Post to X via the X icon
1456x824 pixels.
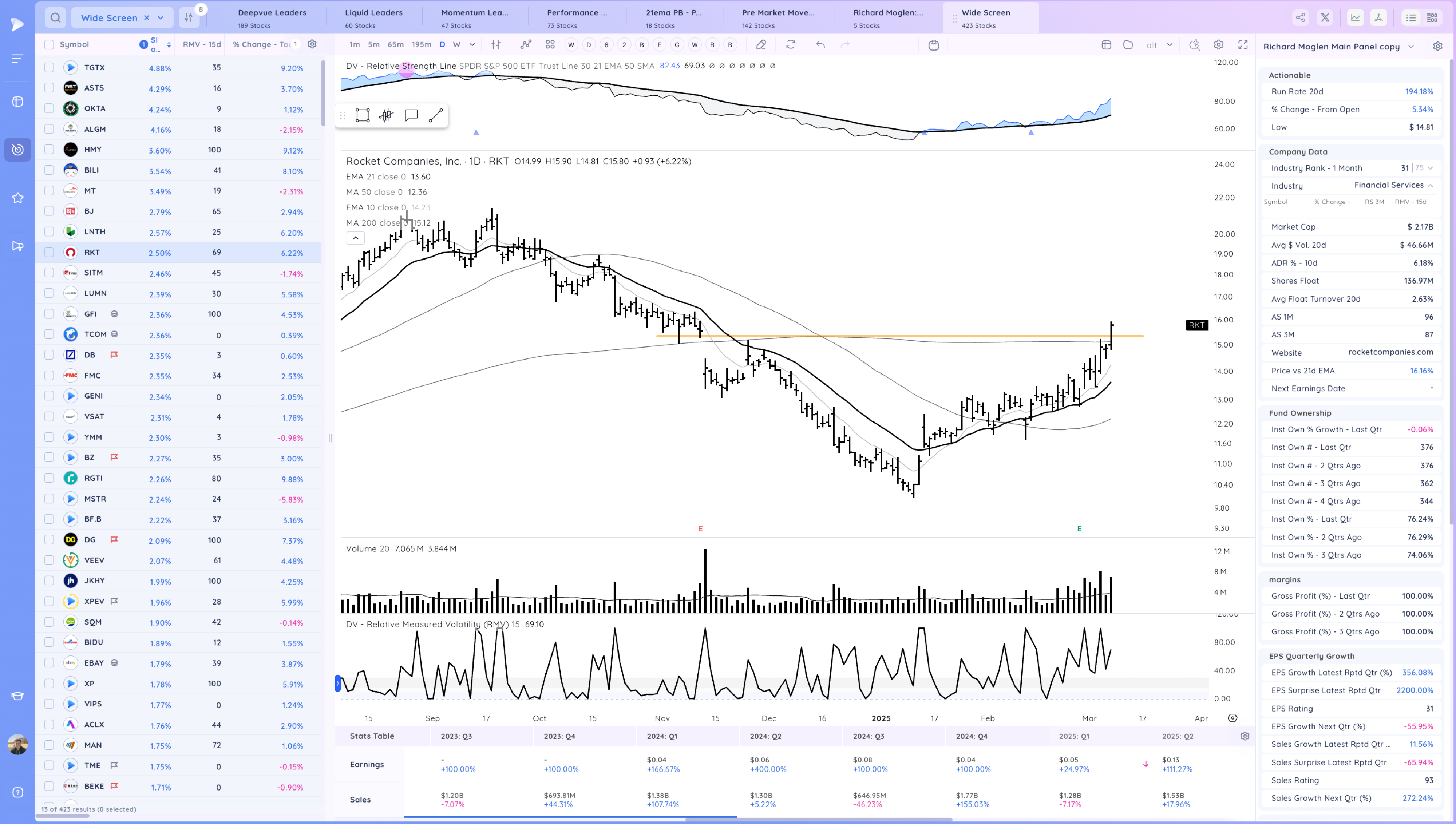[x=1325, y=17]
